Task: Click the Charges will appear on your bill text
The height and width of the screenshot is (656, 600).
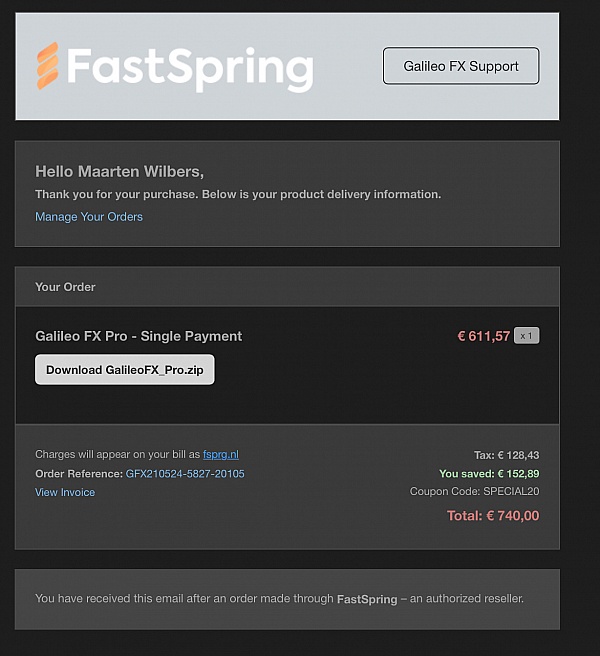Action: point(117,454)
